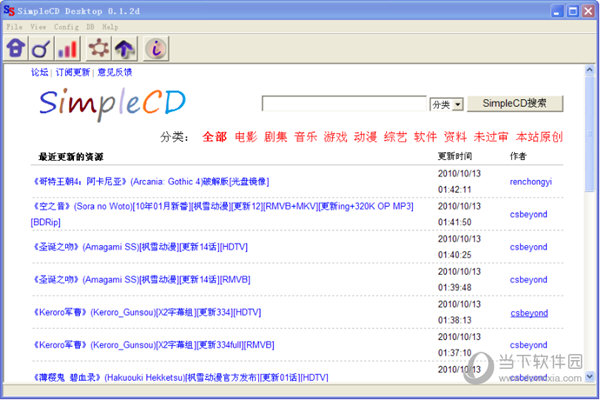Maximize the SimpleCD Desktop window
600x400 pixels.
[x=573, y=11]
